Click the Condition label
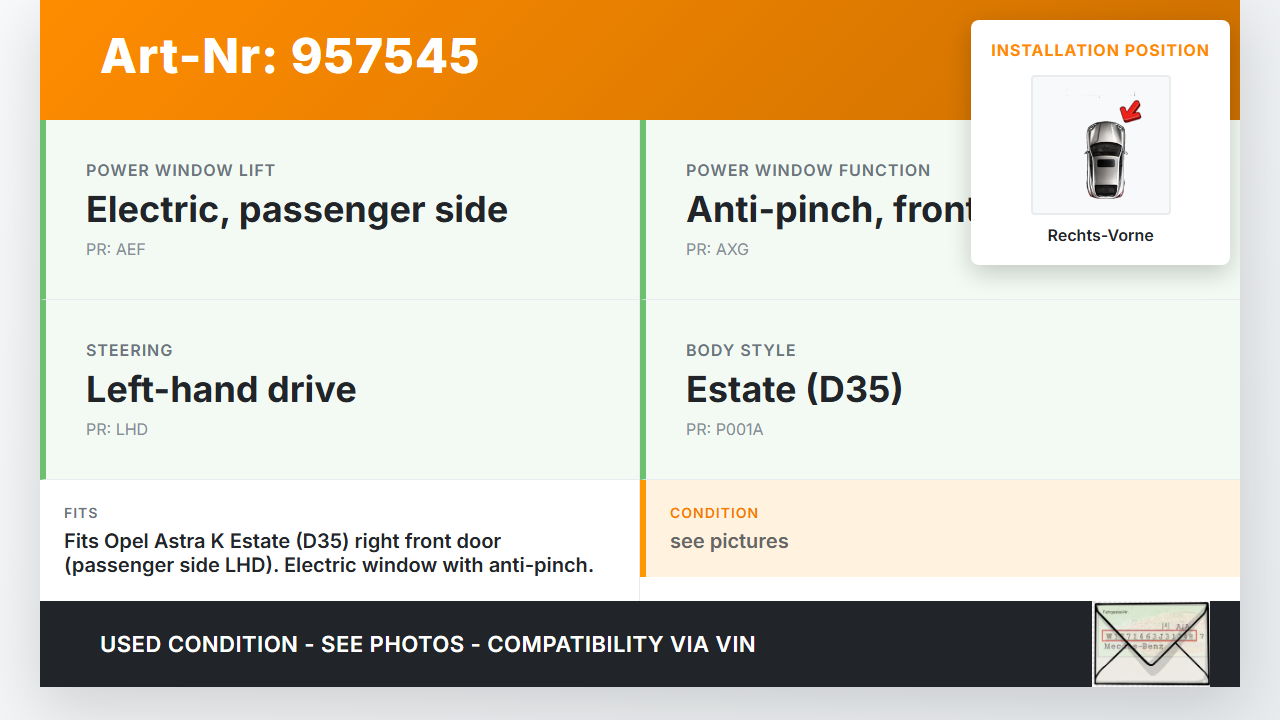The height and width of the screenshot is (720, 1280). click(714, 513)
